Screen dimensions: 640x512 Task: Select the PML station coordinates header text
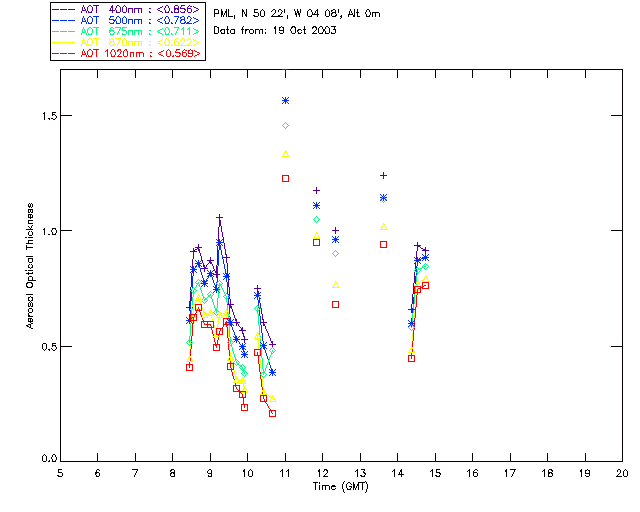point(297,14)
